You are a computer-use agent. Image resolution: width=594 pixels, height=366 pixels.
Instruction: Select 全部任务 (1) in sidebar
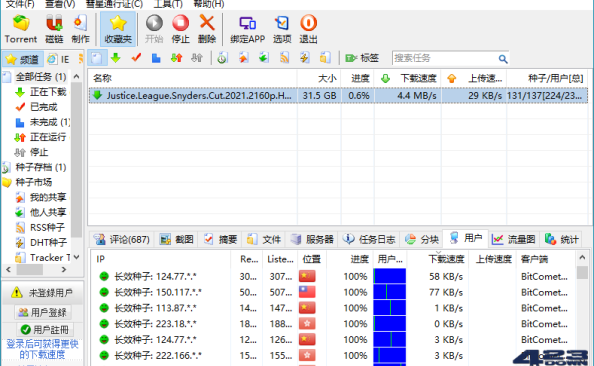coord(41,77)
